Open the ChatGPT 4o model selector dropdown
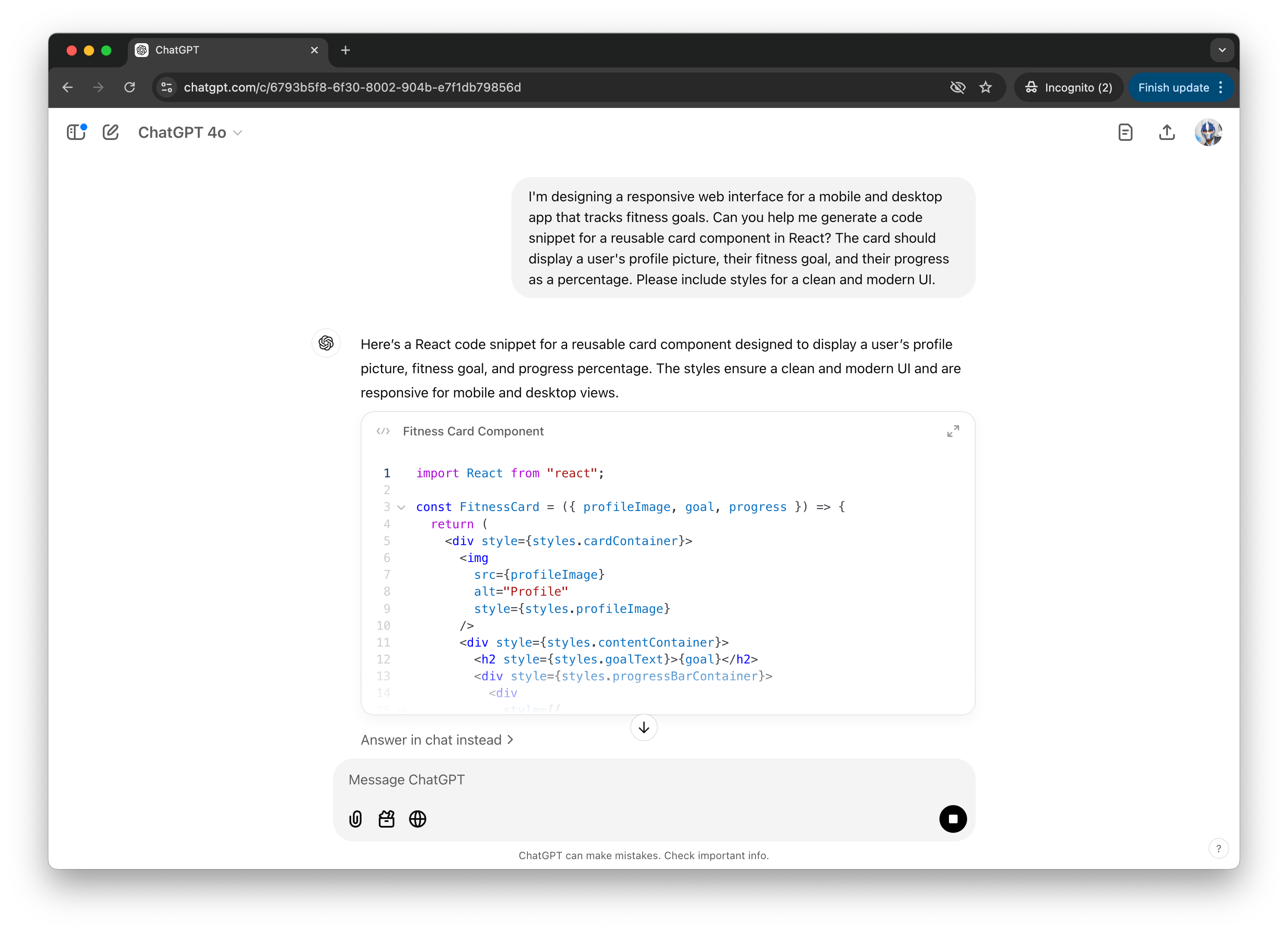1288x933 pixels. tap(190, 132)
